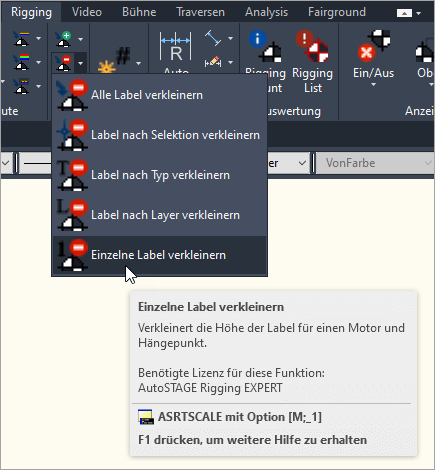The height and width of the screenshot is (470, 435).
Task: Expand dropdown arrow beside shrink labels icon
Action: [80, 63]
